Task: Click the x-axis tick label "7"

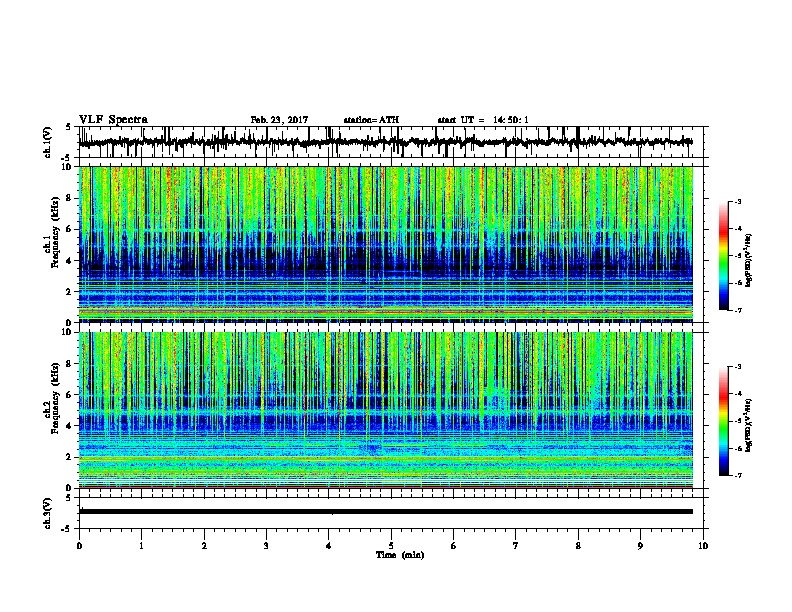Action: tap(516, 546)
